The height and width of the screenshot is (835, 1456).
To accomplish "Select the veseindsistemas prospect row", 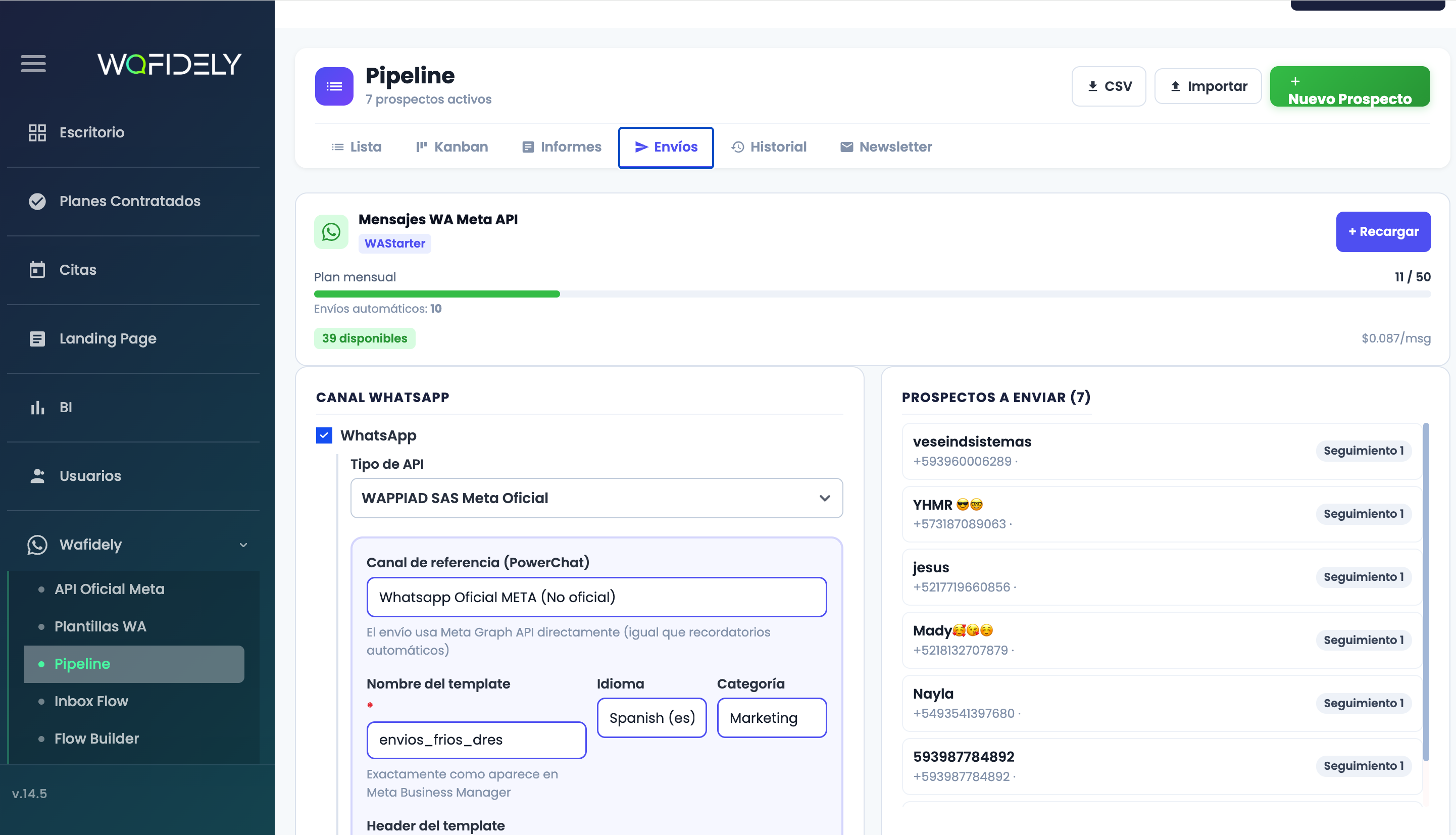I will coord(1162,451).
